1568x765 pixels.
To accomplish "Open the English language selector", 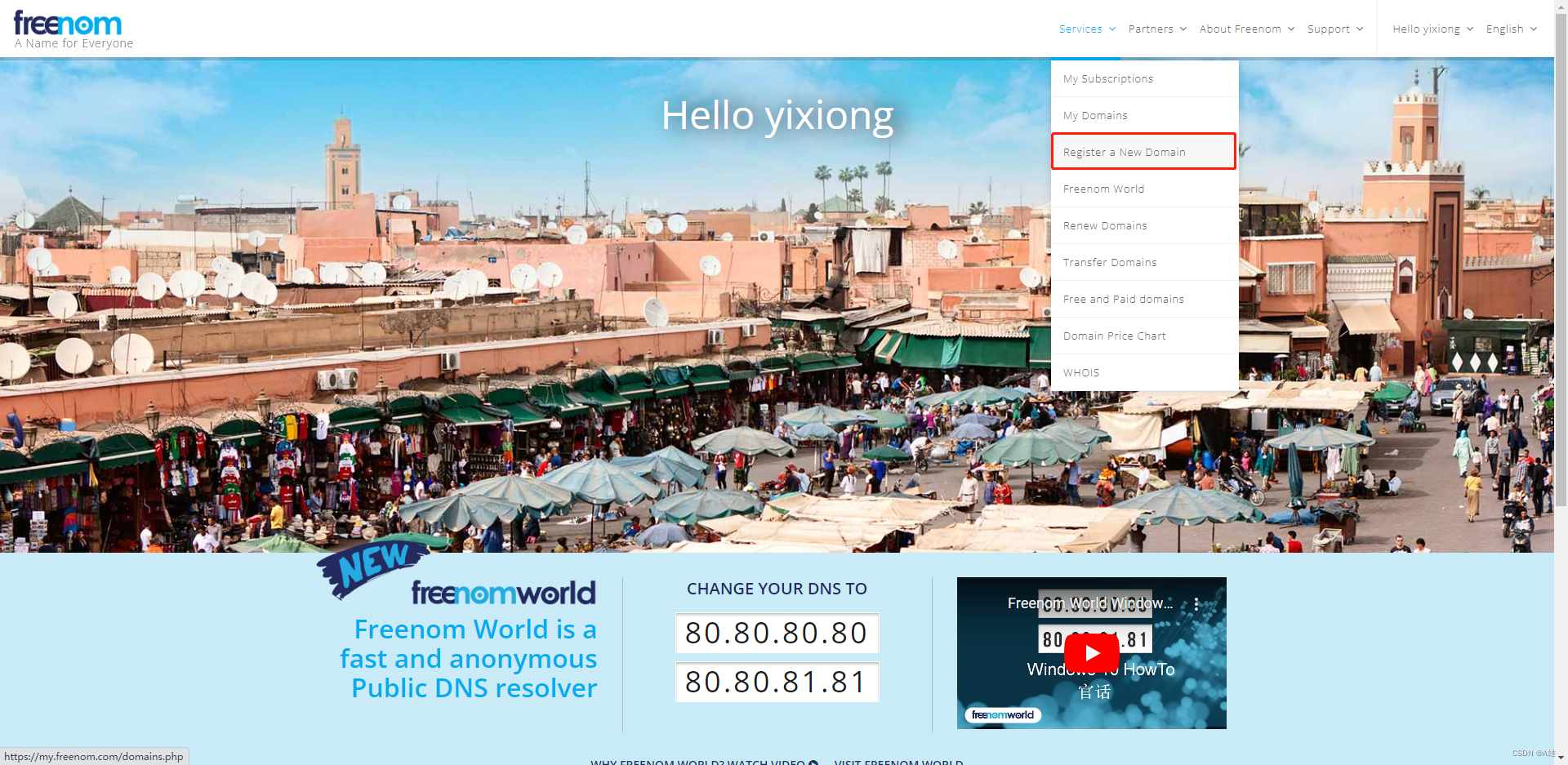I will tap(1511, 29).
